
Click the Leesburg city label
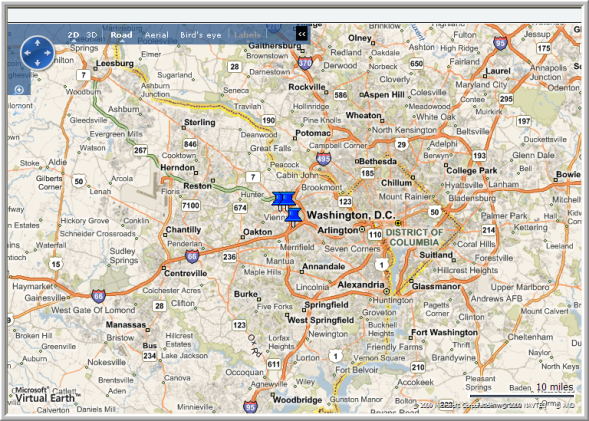115,63
